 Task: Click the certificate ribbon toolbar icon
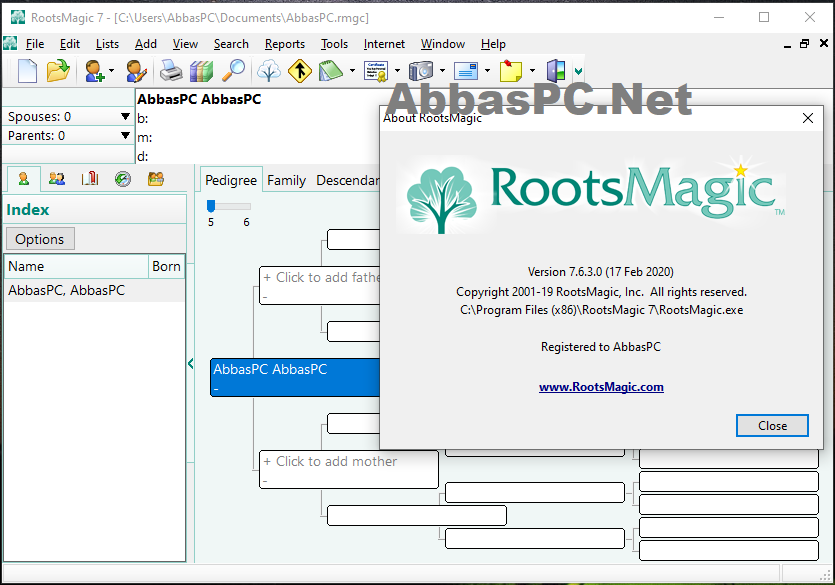[x=376, y=70]
